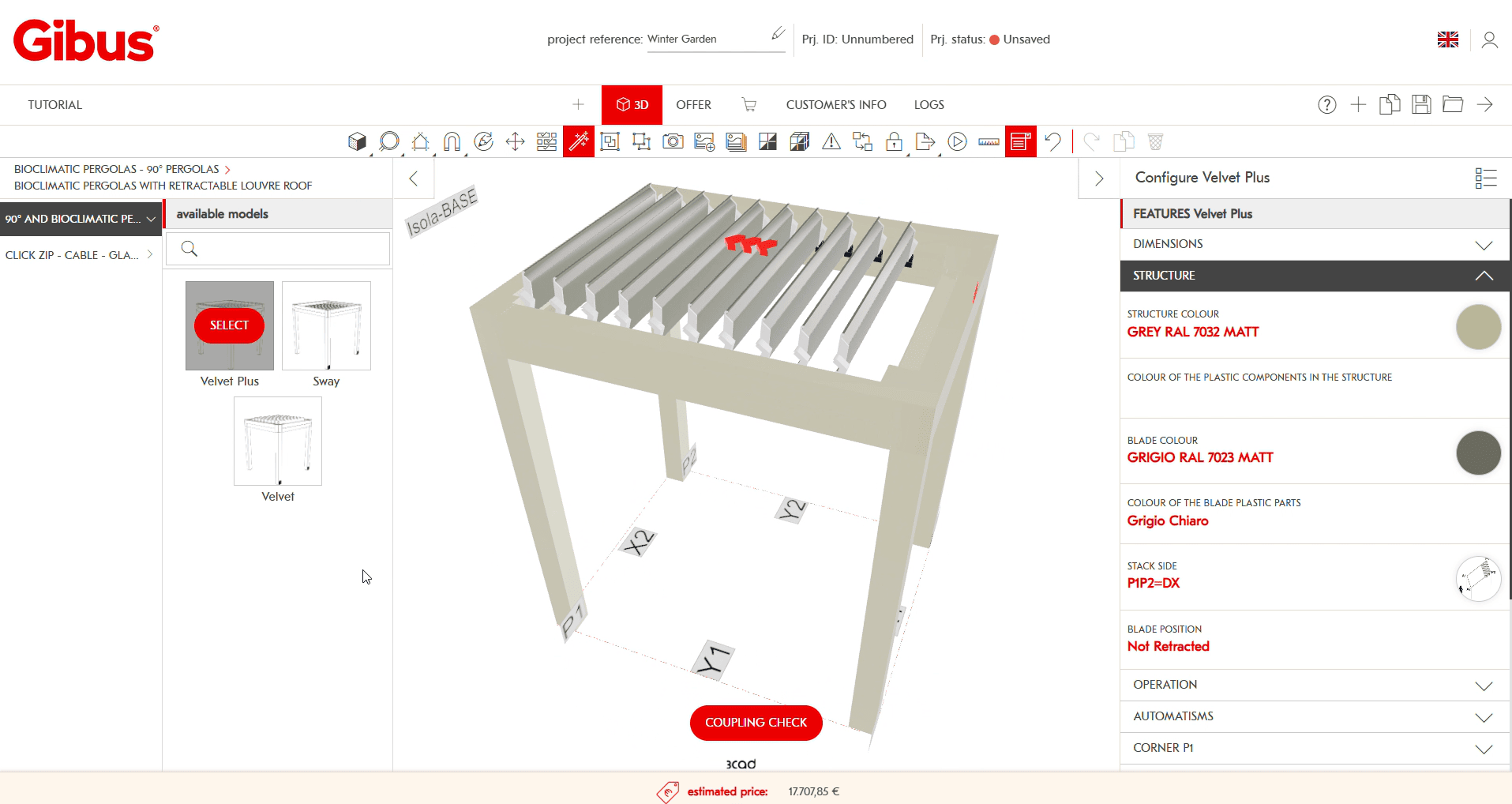Click the padlock lock icon
Screen dimensions: 1512x804
pyautogui.click(x=894, y=142)
